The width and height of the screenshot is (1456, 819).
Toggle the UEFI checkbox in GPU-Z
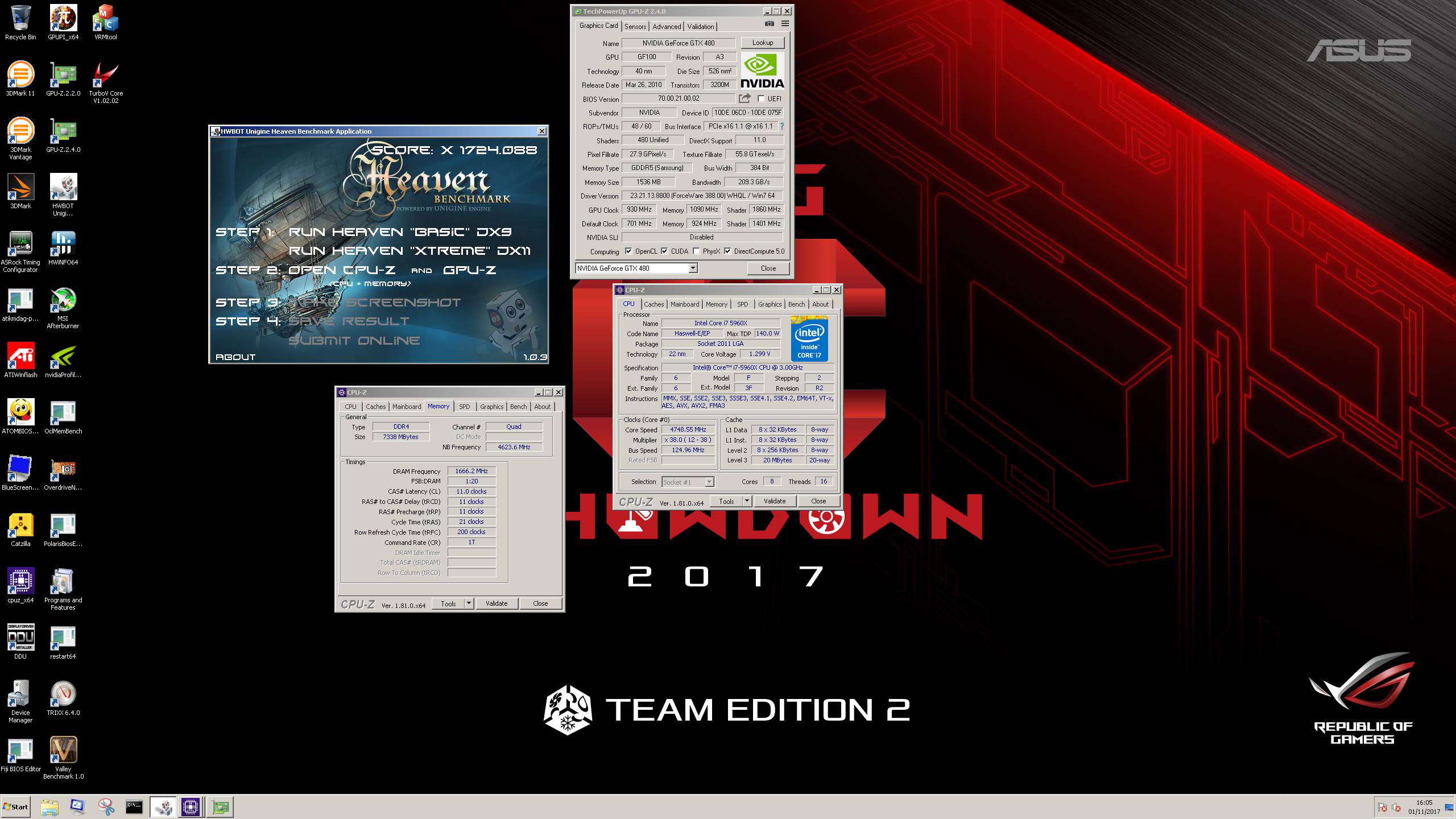click(761, 99)
